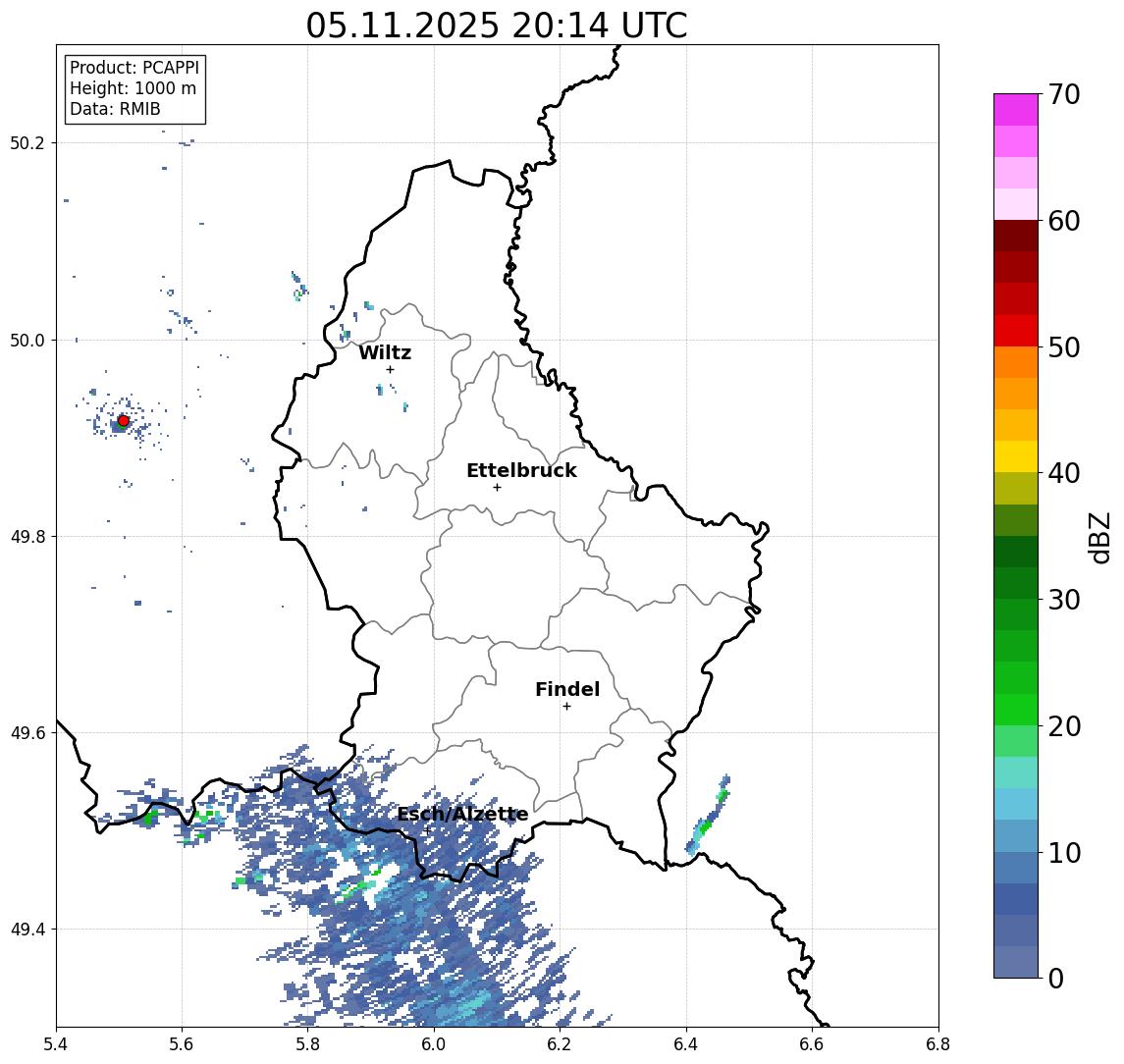1124x1064 pixels.
Task: Click the 20 colorbar tick label
Action: (1064, 726)
